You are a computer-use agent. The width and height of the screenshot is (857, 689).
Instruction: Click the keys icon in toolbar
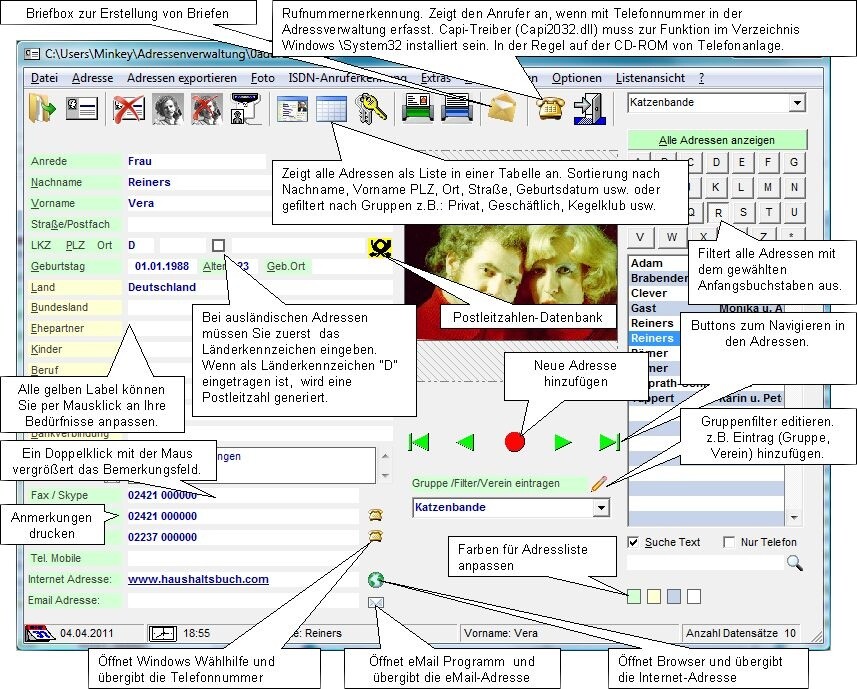click(x=371, y=108)
